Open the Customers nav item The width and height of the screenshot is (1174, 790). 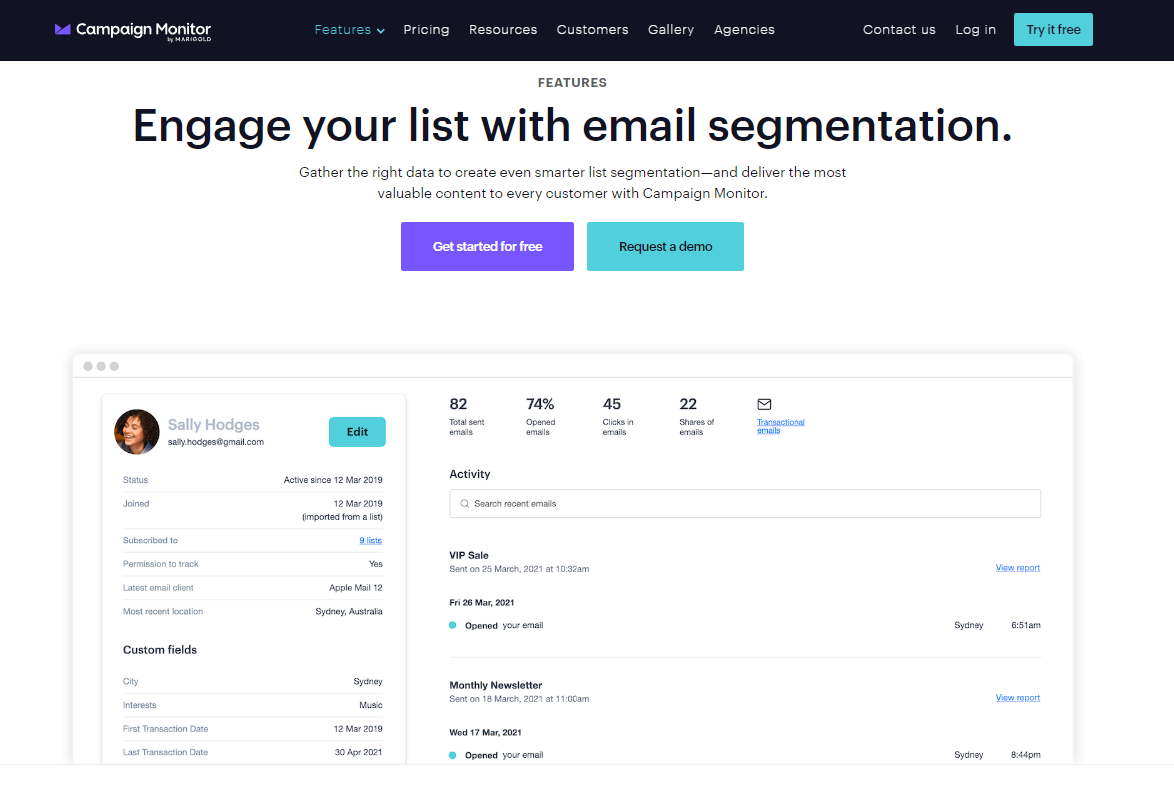(x=592, y=30)
